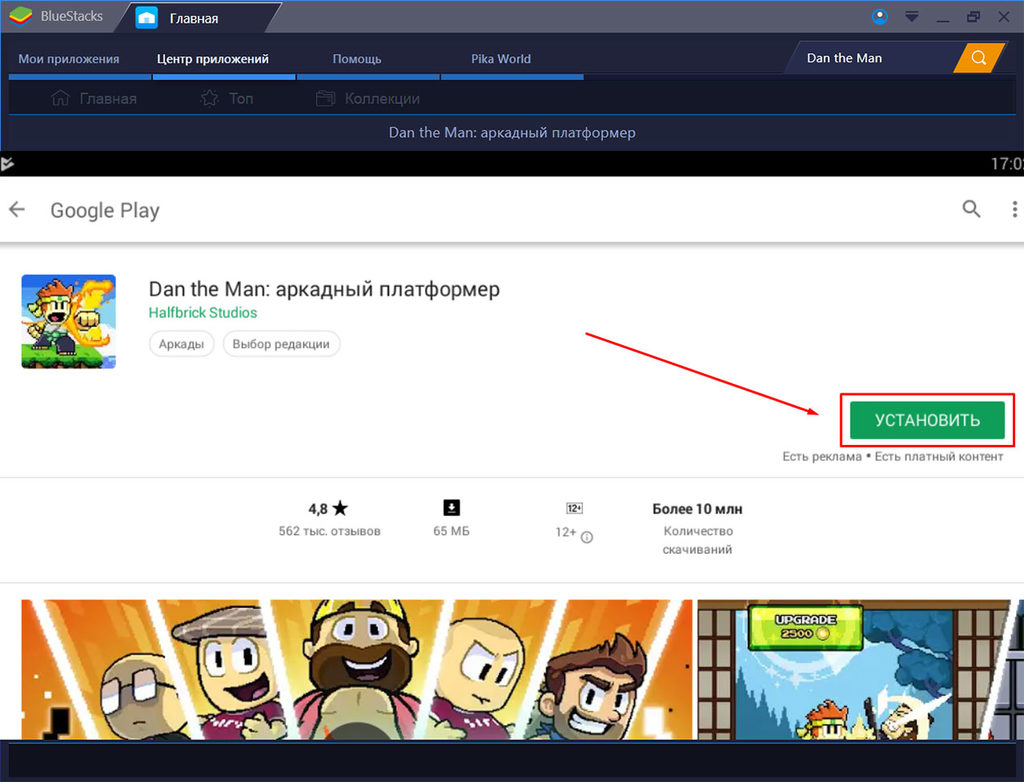The image size is (1024, 782).
Task: Open the three-dot overflow menu
Action: (x=1014, y=209)
